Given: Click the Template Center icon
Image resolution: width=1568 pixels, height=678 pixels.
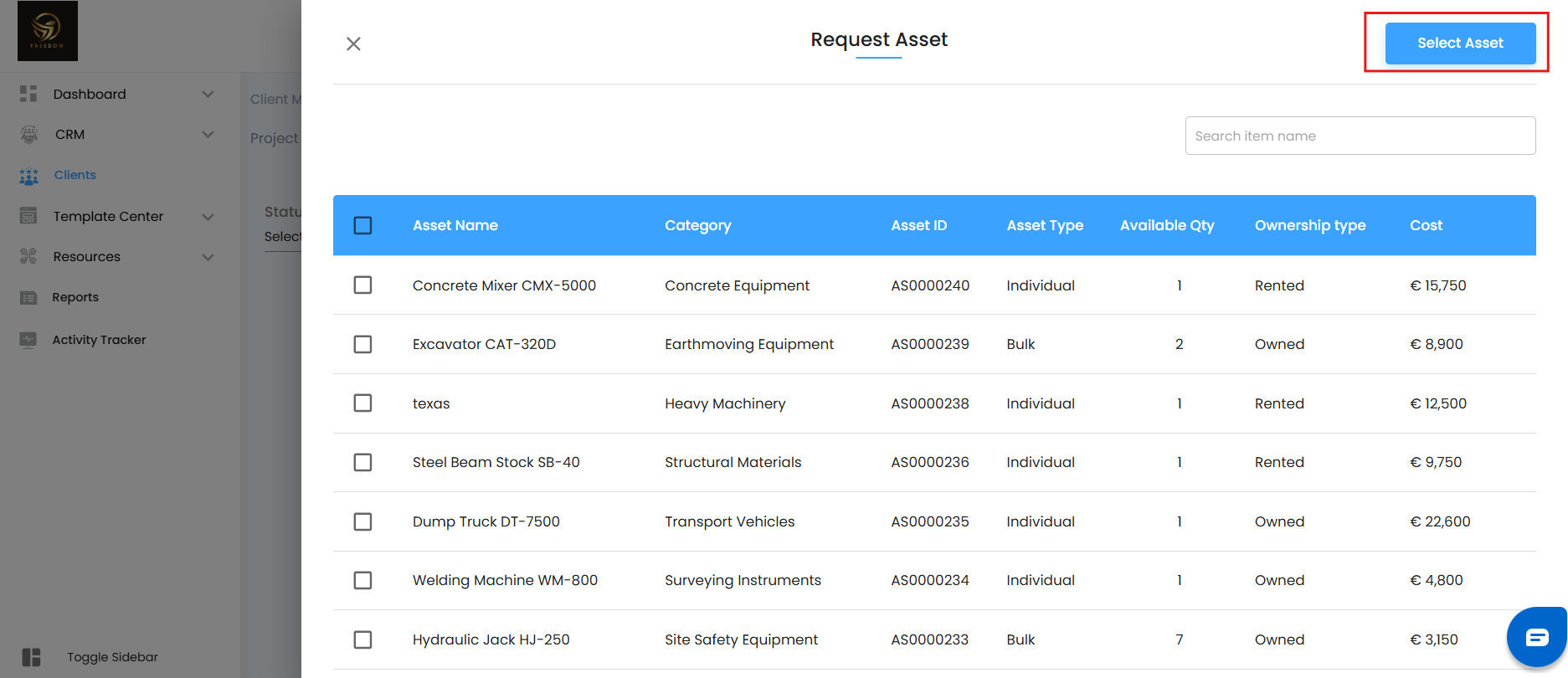Looking at the screenshot, I should [28, 216].
